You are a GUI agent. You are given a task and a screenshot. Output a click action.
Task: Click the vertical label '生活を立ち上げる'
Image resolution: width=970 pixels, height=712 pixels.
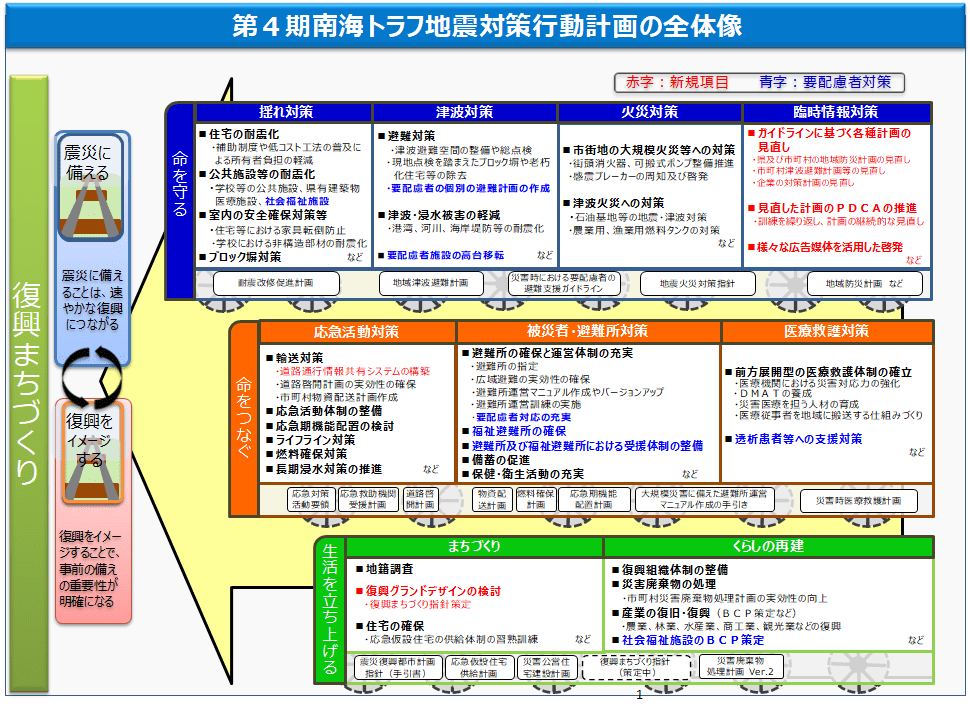[x=330, y=609]
